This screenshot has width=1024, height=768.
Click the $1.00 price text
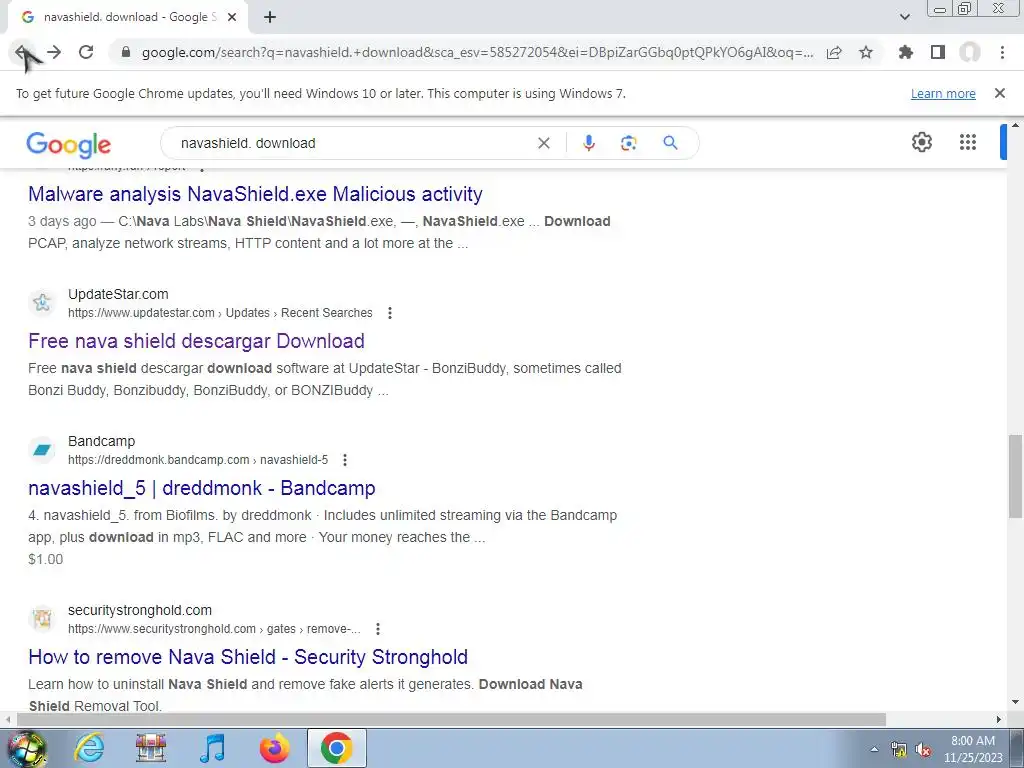[x=46, y=559]
